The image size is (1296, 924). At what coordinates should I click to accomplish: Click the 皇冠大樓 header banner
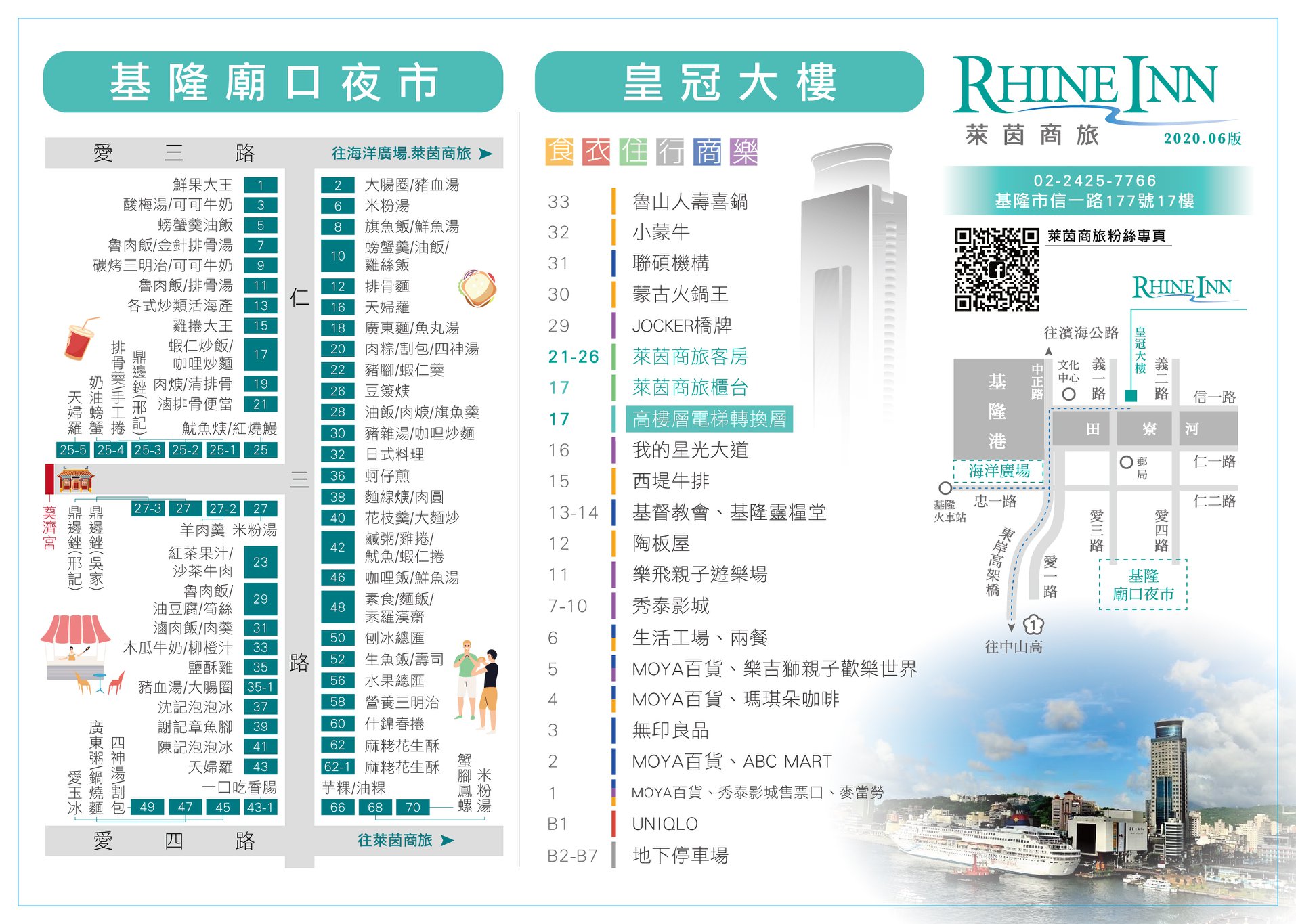point(729,83)
